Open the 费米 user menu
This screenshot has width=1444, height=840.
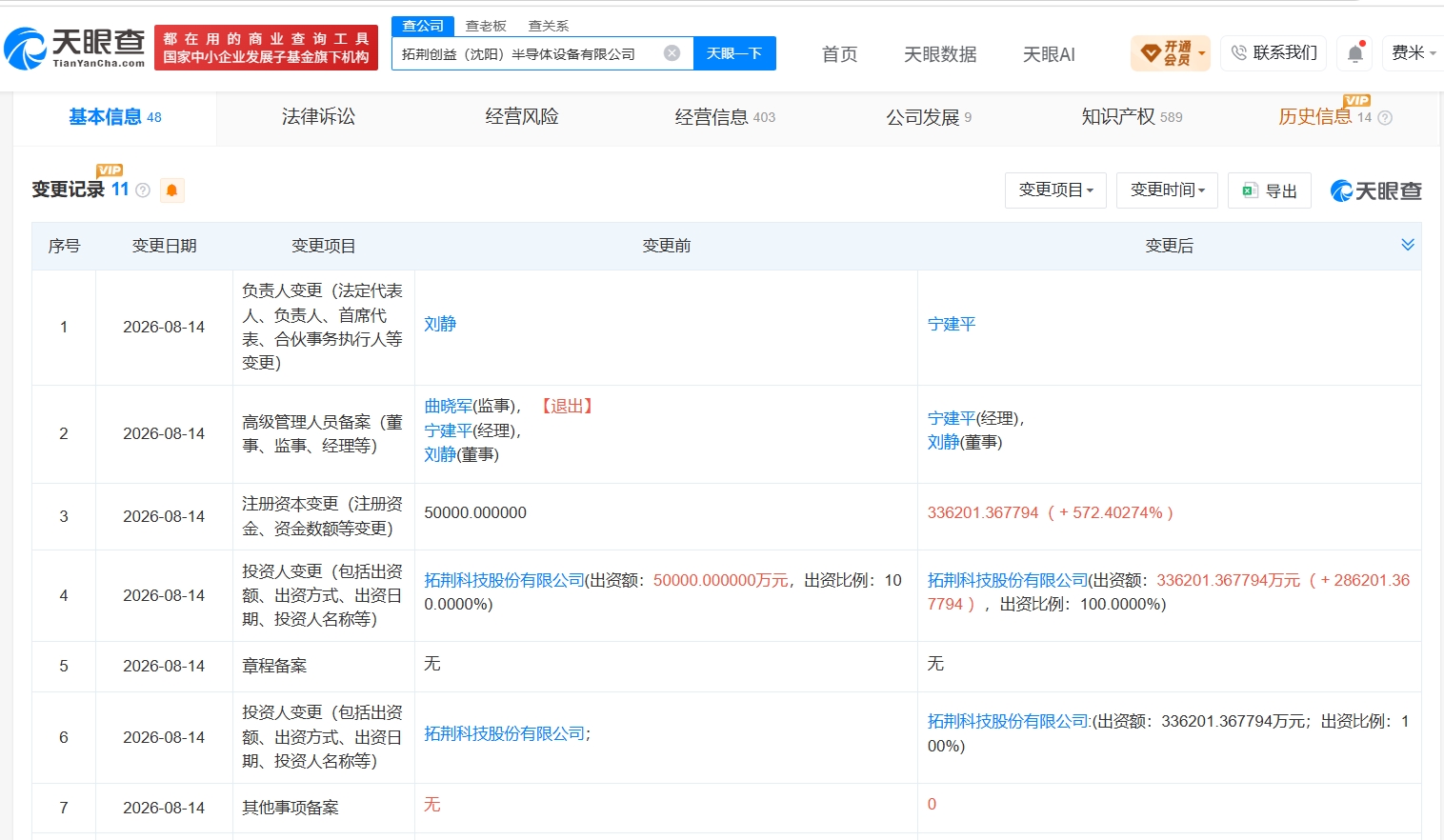tap(1414, 53)
